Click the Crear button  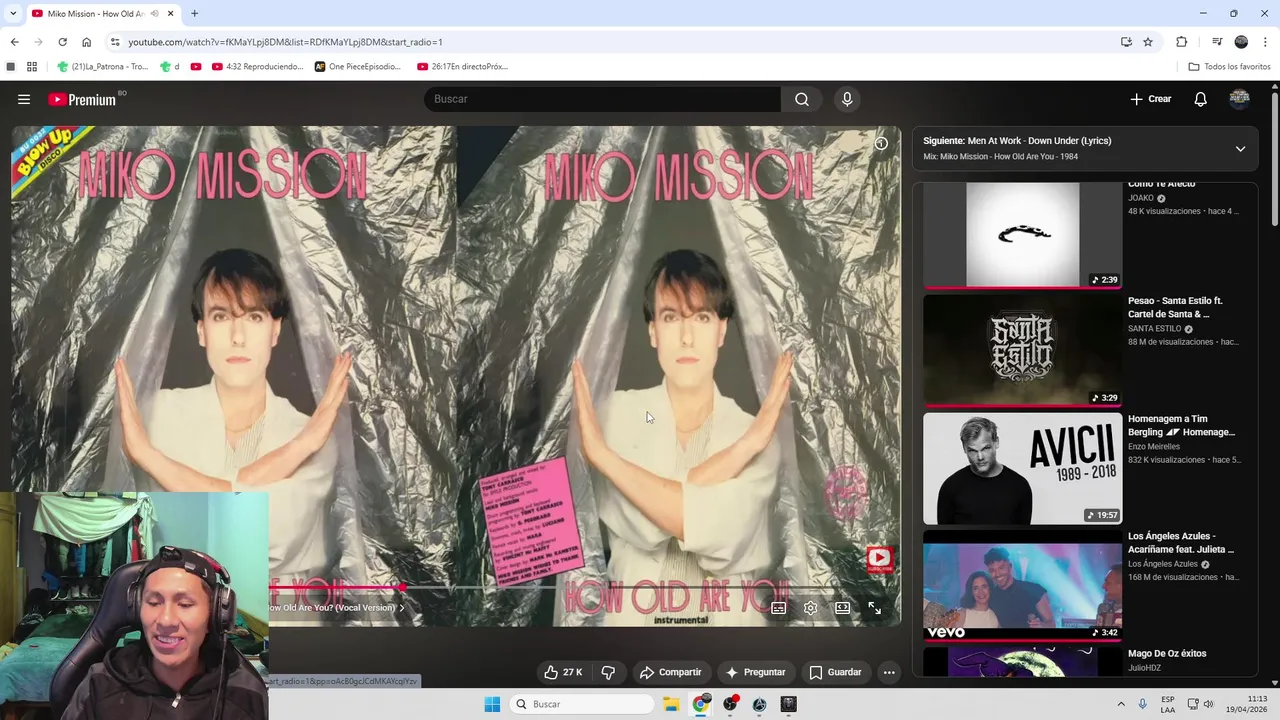[x=1150, y=99]
